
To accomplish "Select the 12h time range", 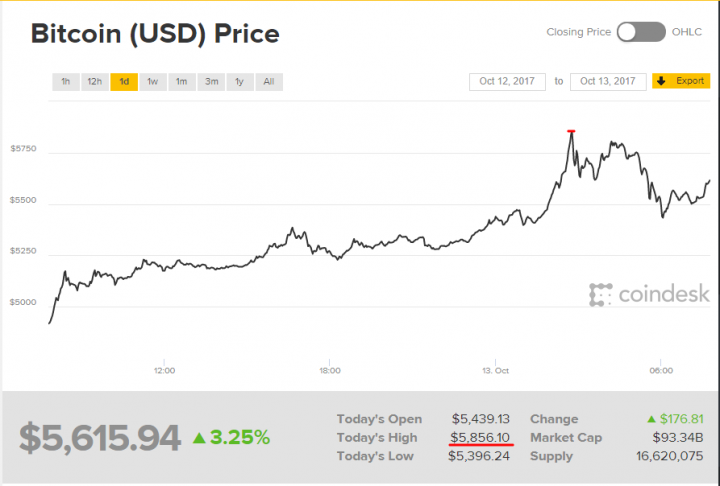I will tap(94, 81).
